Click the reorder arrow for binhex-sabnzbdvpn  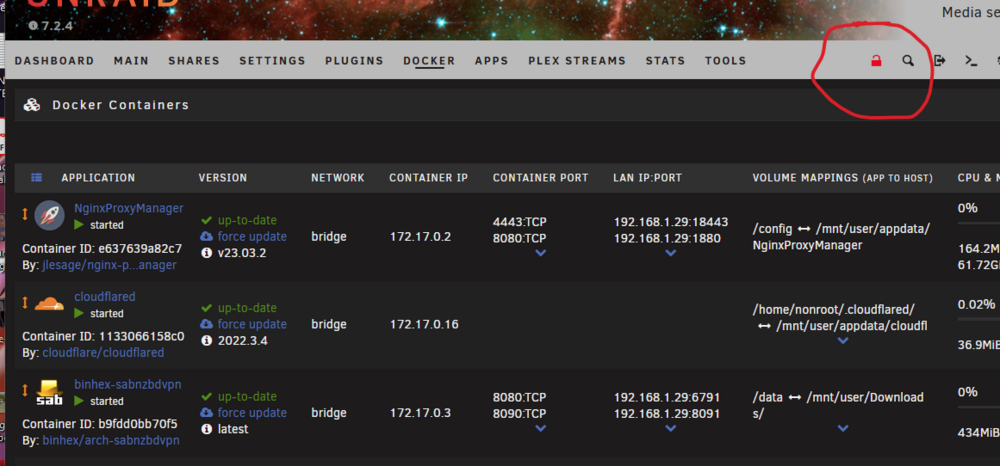coord(25,390)
